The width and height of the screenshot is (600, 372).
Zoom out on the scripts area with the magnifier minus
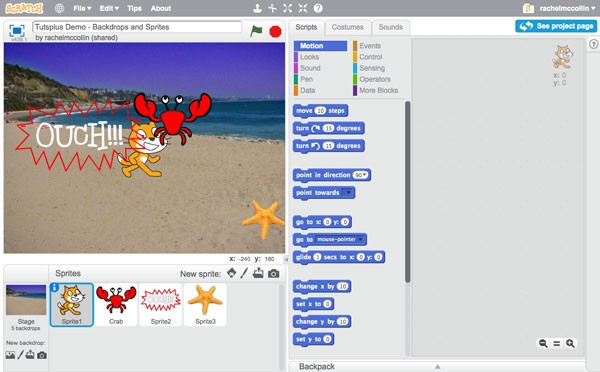543,343
